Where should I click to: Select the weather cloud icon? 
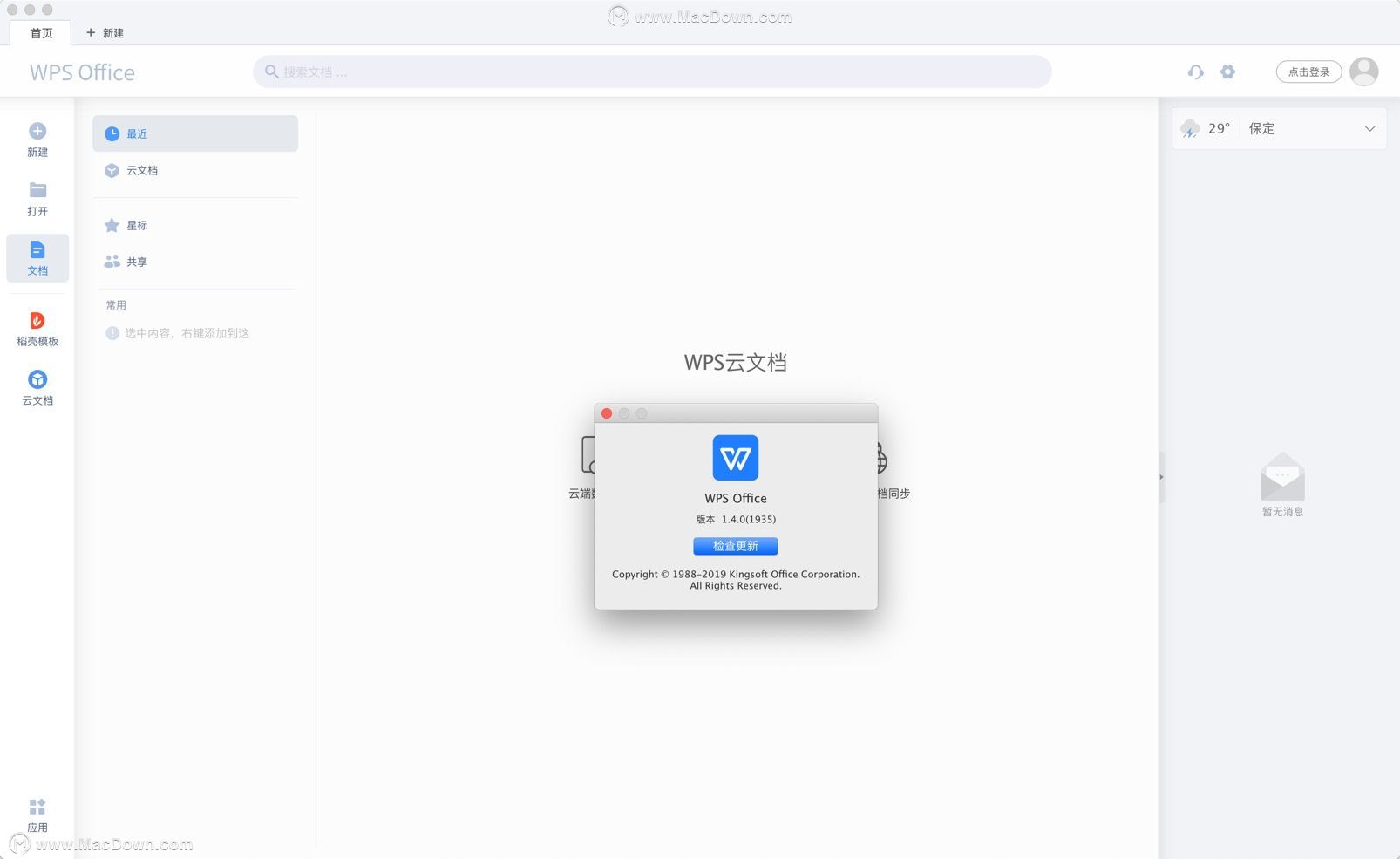[x=1190, y=129]
